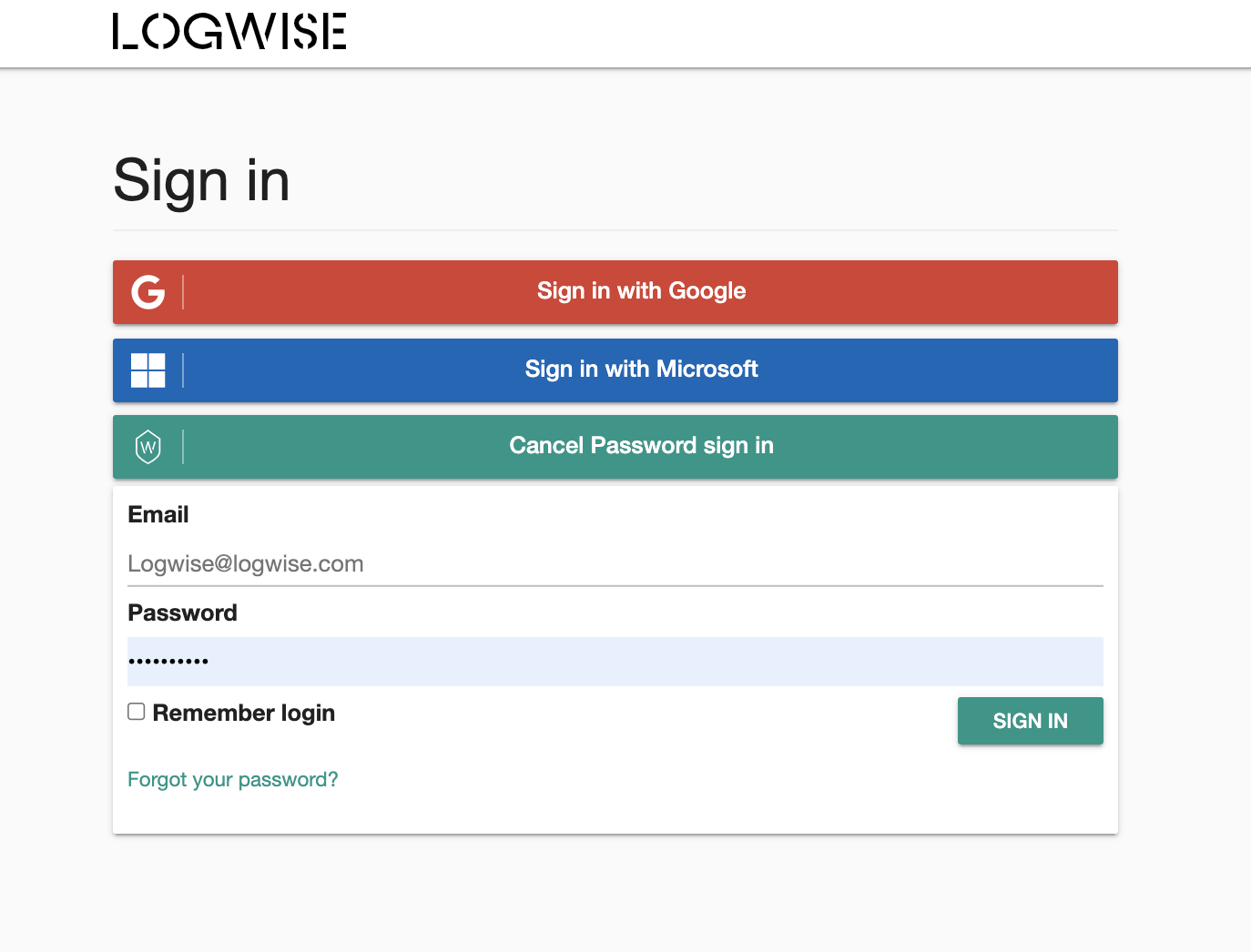Click the Microsoft Windows logo icon
Image resolution: width=1251 pixels, height=952 pixels.
[147, 370]
